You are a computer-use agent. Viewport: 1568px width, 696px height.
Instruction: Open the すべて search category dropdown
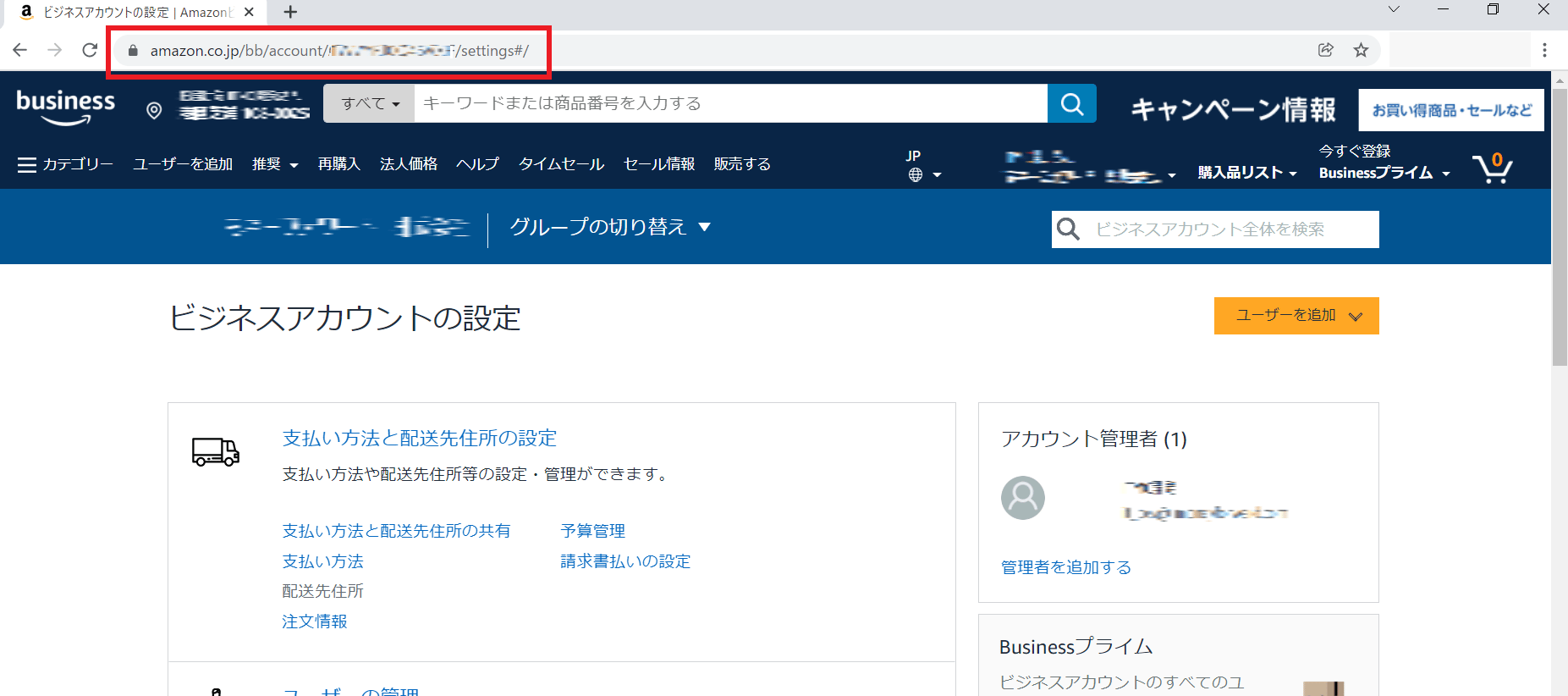[369, 103]
